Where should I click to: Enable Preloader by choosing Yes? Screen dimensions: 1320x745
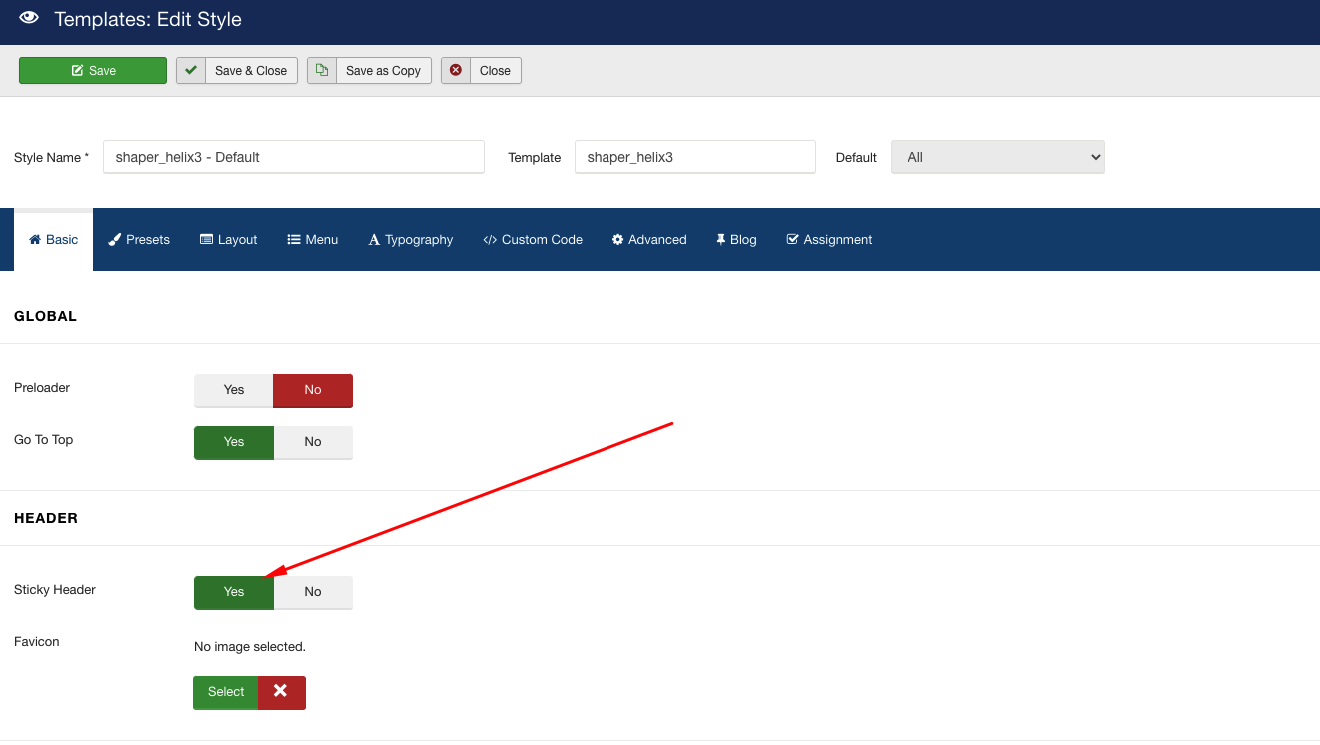click(234, 390)
